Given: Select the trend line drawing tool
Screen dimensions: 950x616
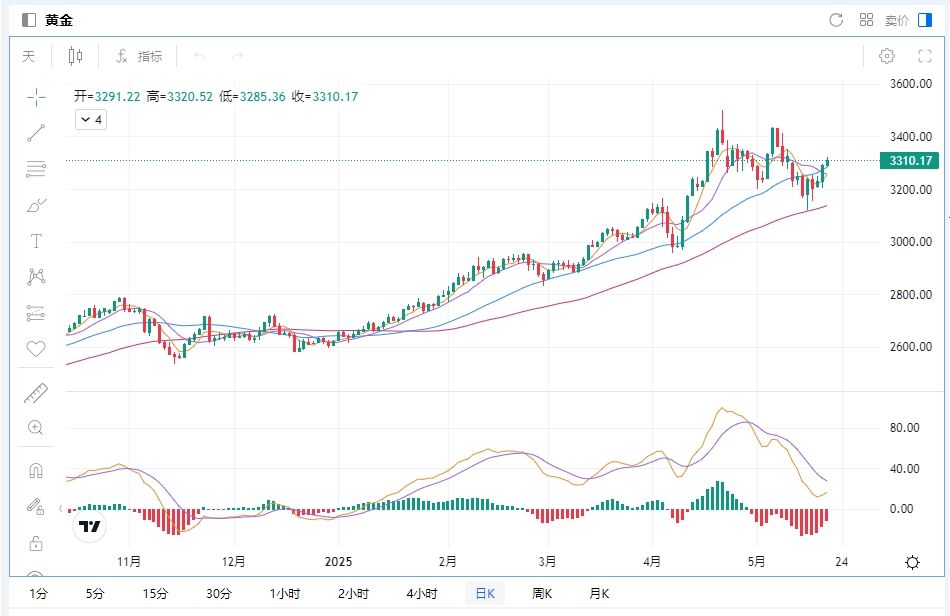Looking at the screenshot, I should click(x=36, y=132).
